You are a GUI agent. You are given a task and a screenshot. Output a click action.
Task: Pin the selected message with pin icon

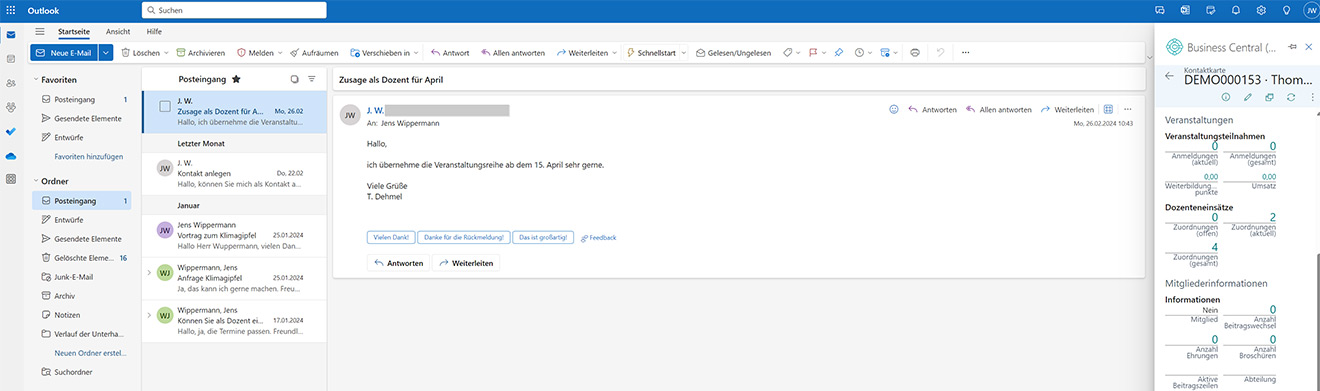pos(838,52)
